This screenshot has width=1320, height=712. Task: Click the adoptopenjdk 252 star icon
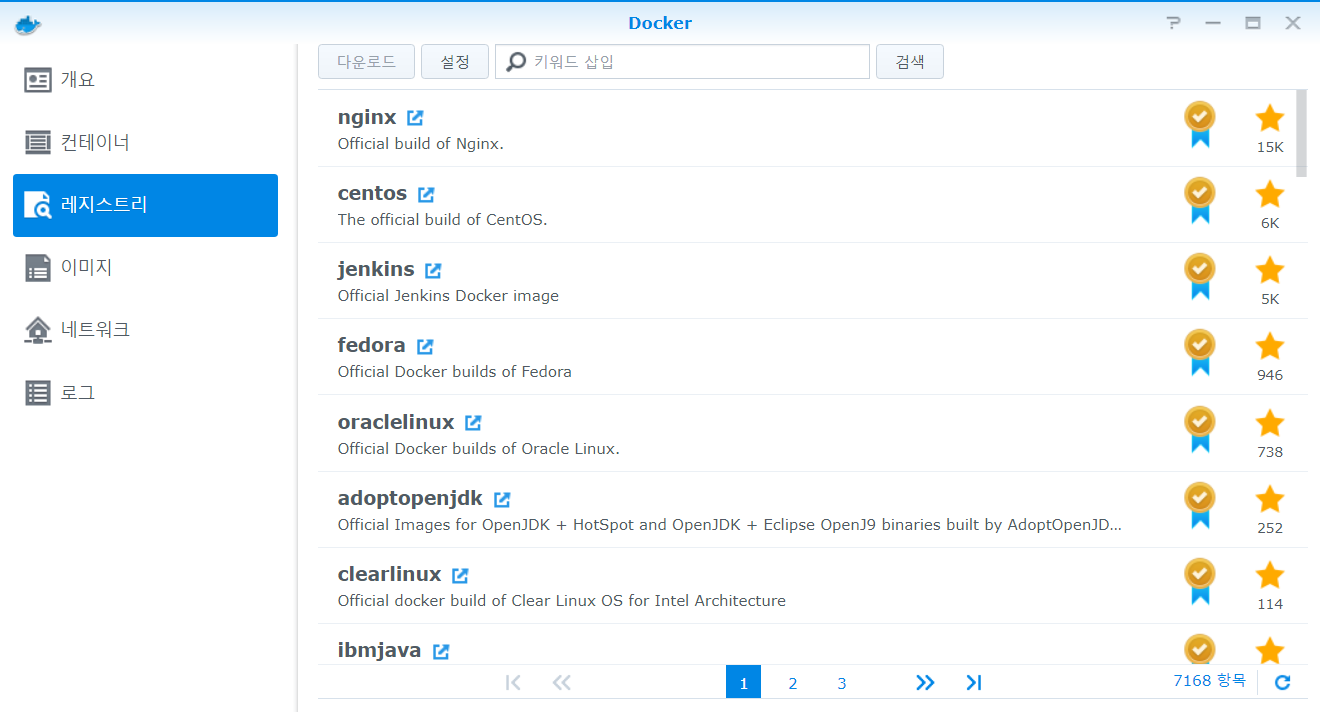pyautogui.click(x=1270, y=499)
